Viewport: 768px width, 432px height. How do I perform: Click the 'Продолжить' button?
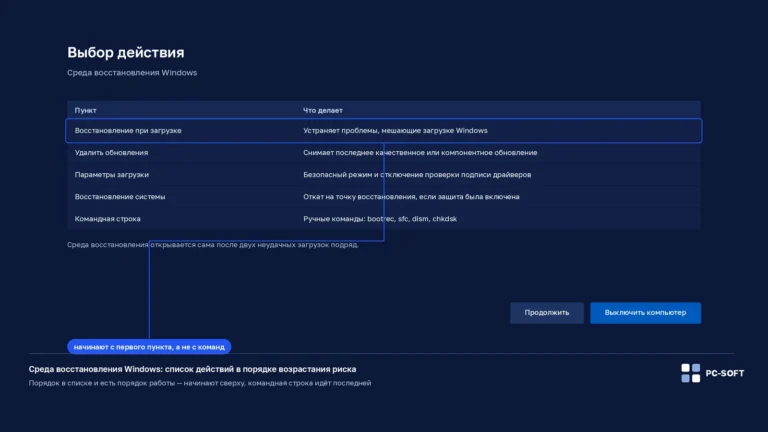tap(547, 312)
